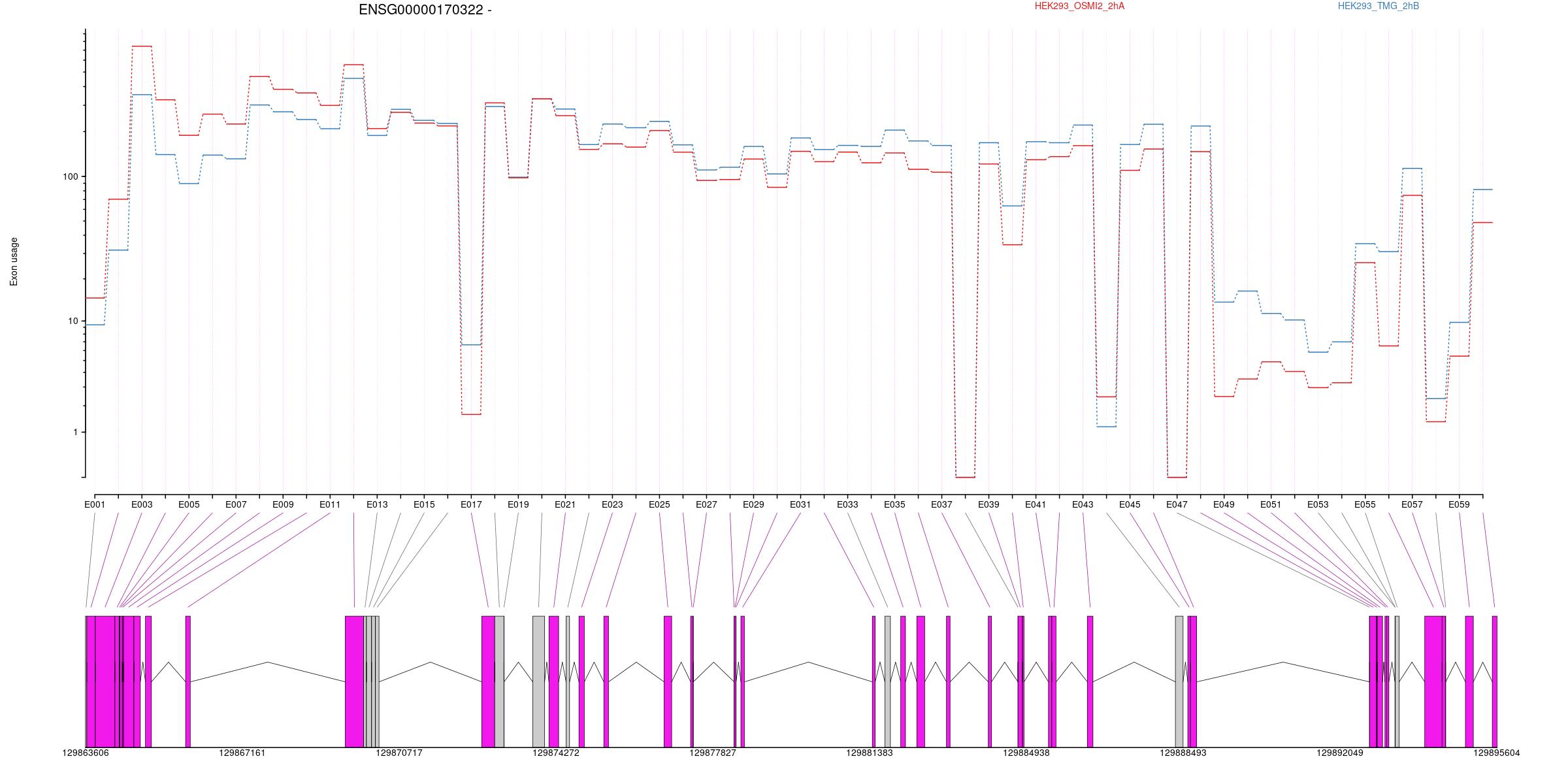Click exon label E021
The width and height of the screenshot is (1568, 784).
coord(565,504)
